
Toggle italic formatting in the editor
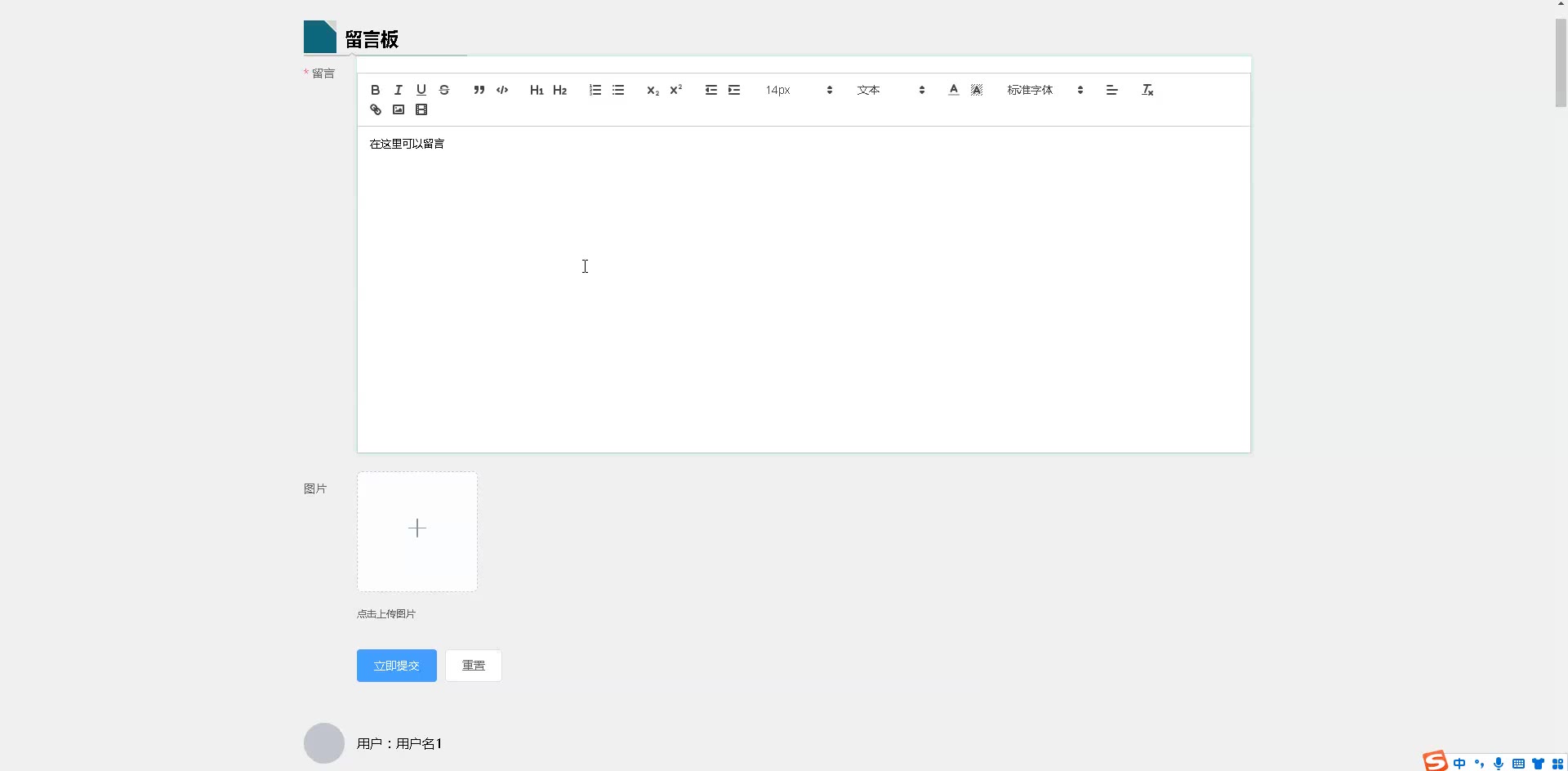(399, 90)
